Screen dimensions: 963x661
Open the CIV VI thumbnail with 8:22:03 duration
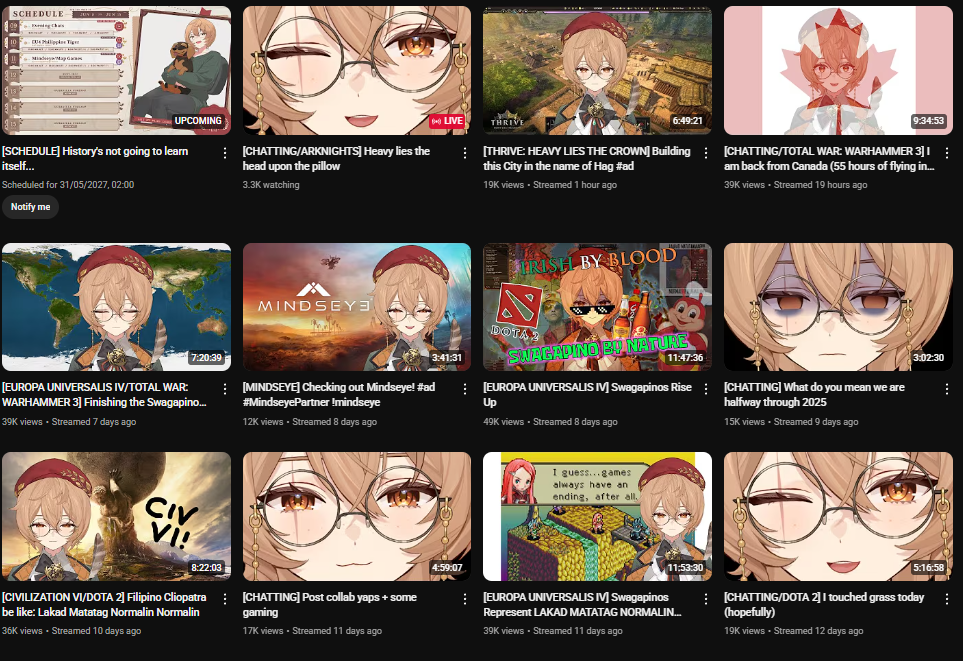pos(117,517)
